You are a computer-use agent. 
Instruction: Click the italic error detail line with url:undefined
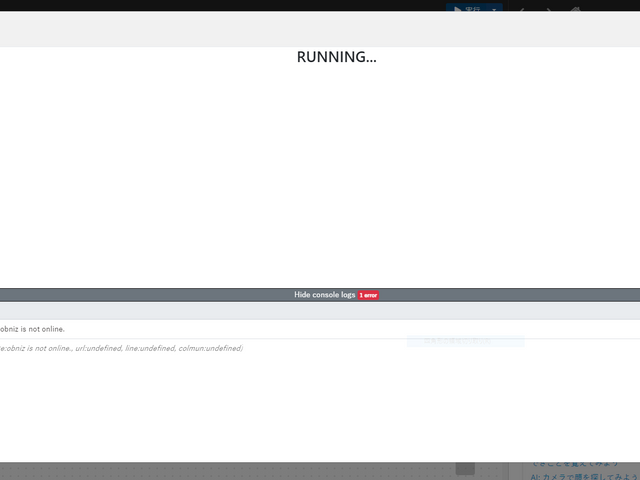[x=120, y=348]
